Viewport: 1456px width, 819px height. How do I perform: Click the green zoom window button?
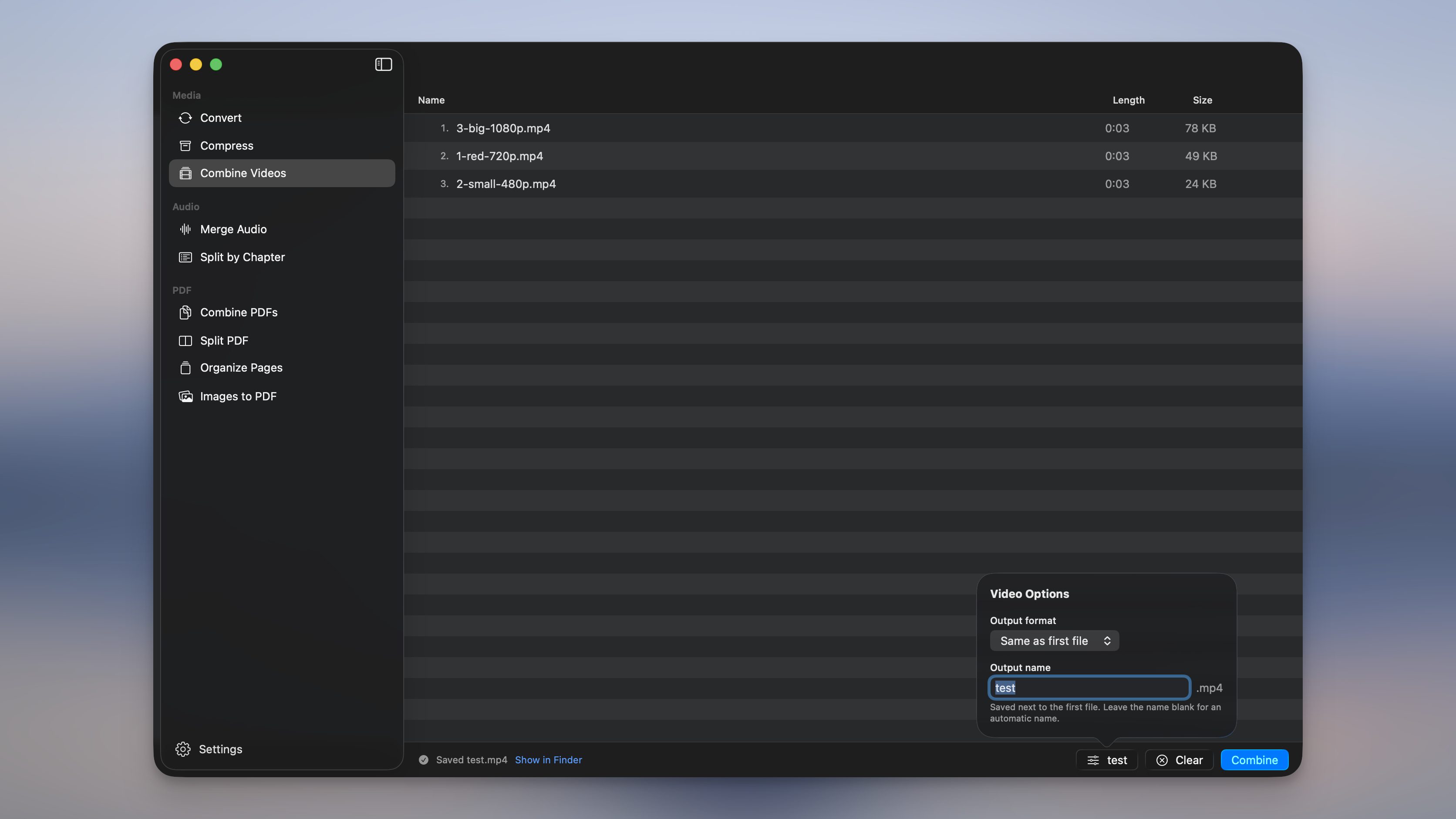pos(216,64)
